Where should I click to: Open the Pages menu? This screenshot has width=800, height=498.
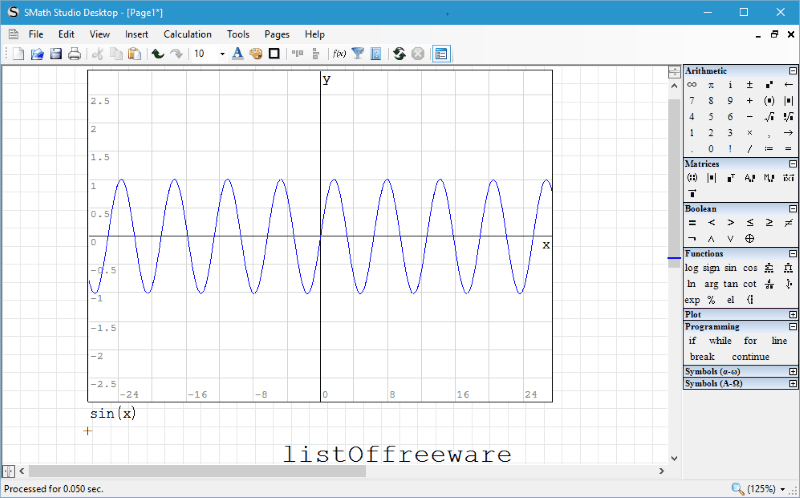point(277,34)
